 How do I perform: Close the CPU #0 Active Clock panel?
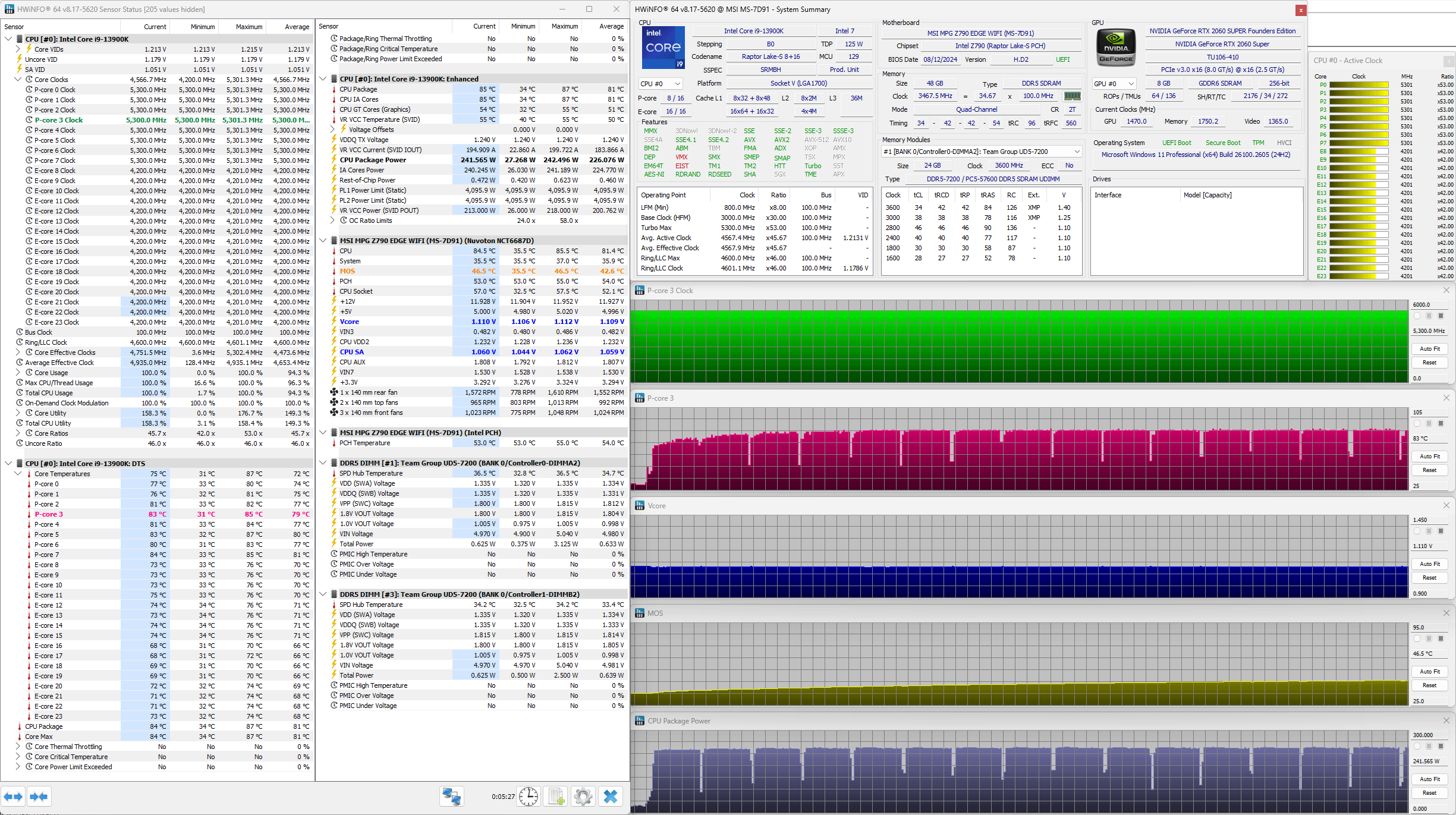(x=1448, y=61)
